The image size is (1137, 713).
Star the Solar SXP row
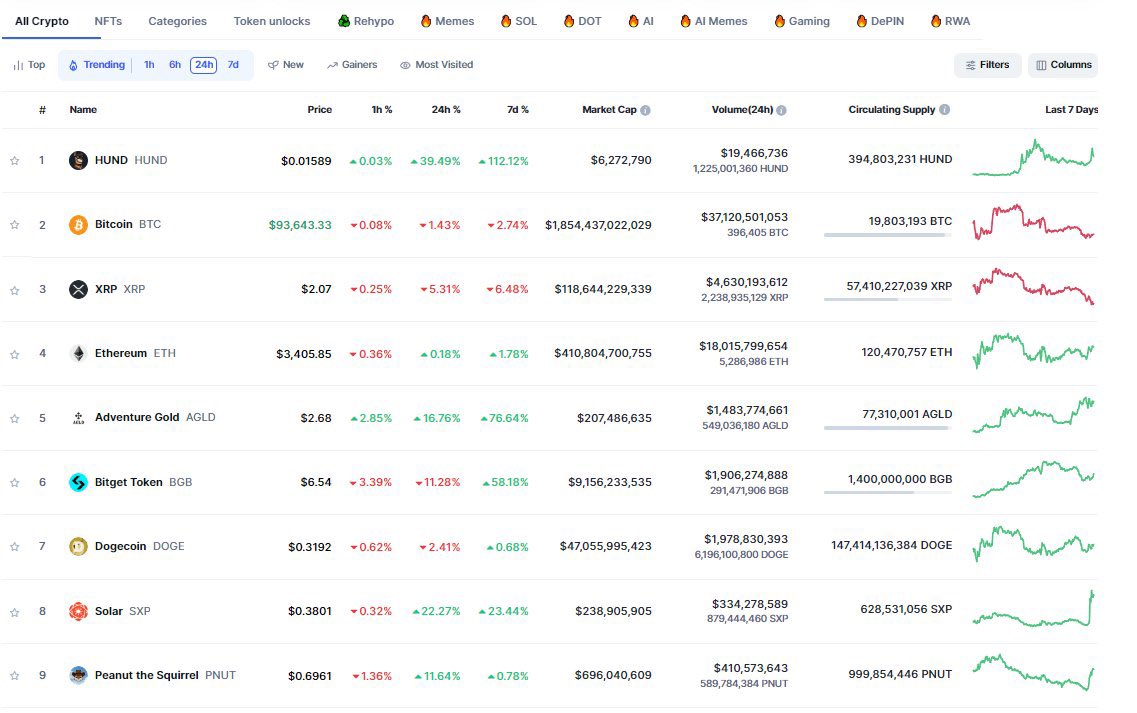pyautogui.click(x=15, y=611)
